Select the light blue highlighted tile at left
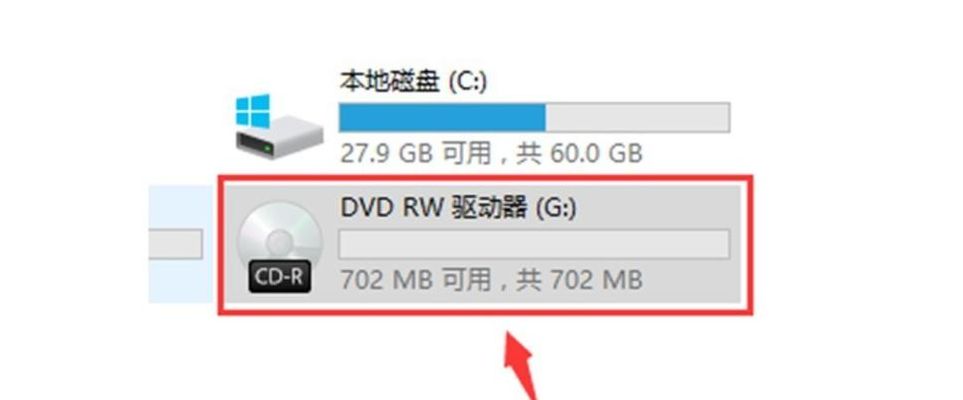Screen dimensions: 963x400 point(181,244)
